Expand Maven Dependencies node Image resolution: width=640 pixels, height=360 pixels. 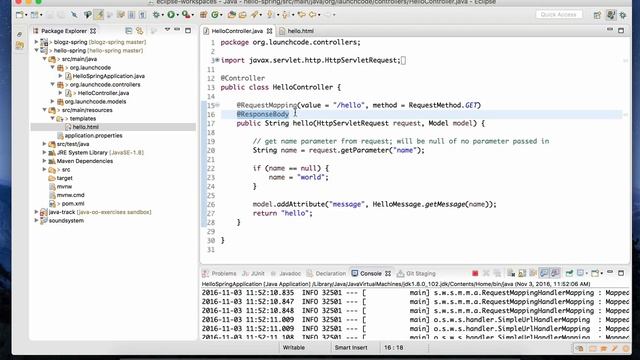(44, 161)
